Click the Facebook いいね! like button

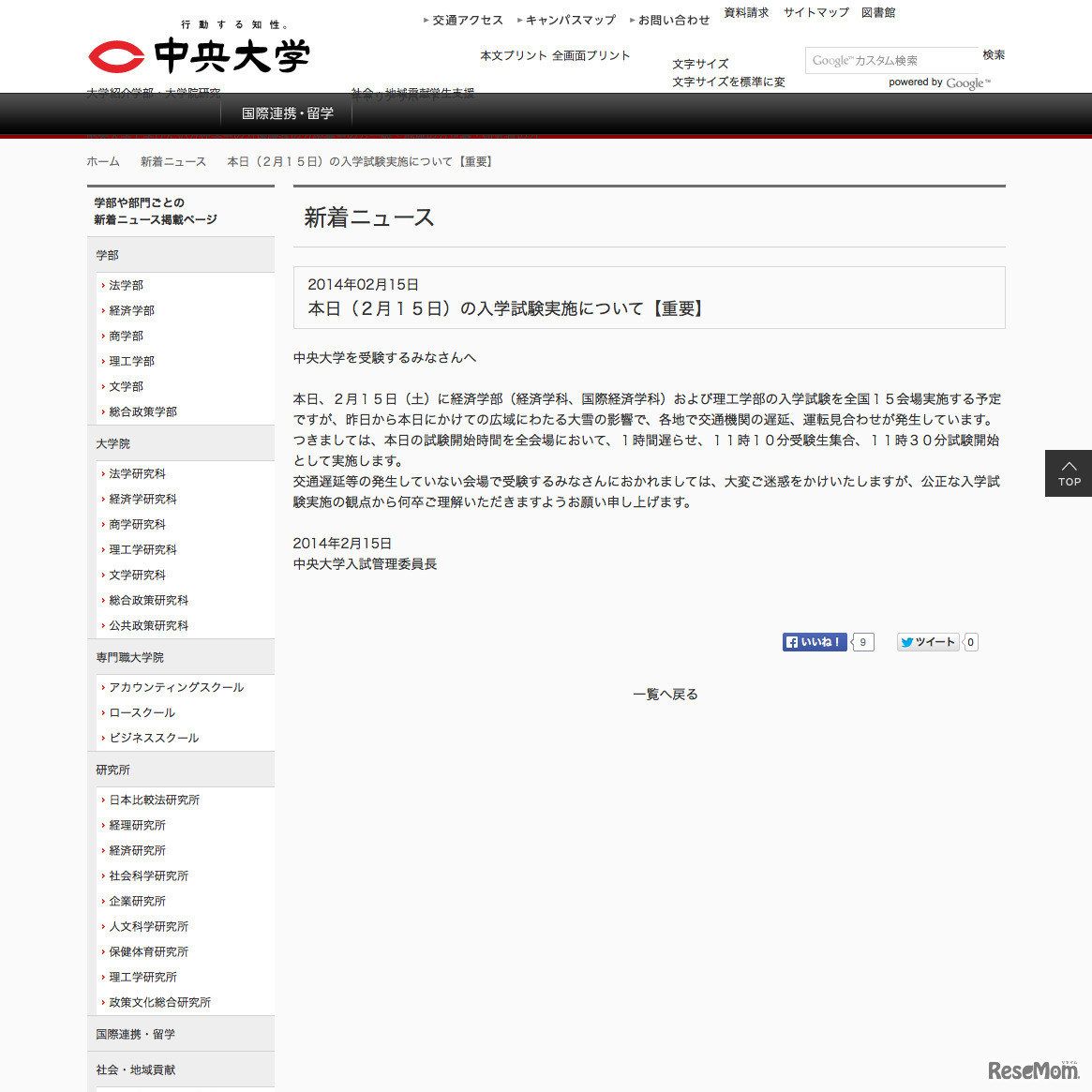click(814, 642)
